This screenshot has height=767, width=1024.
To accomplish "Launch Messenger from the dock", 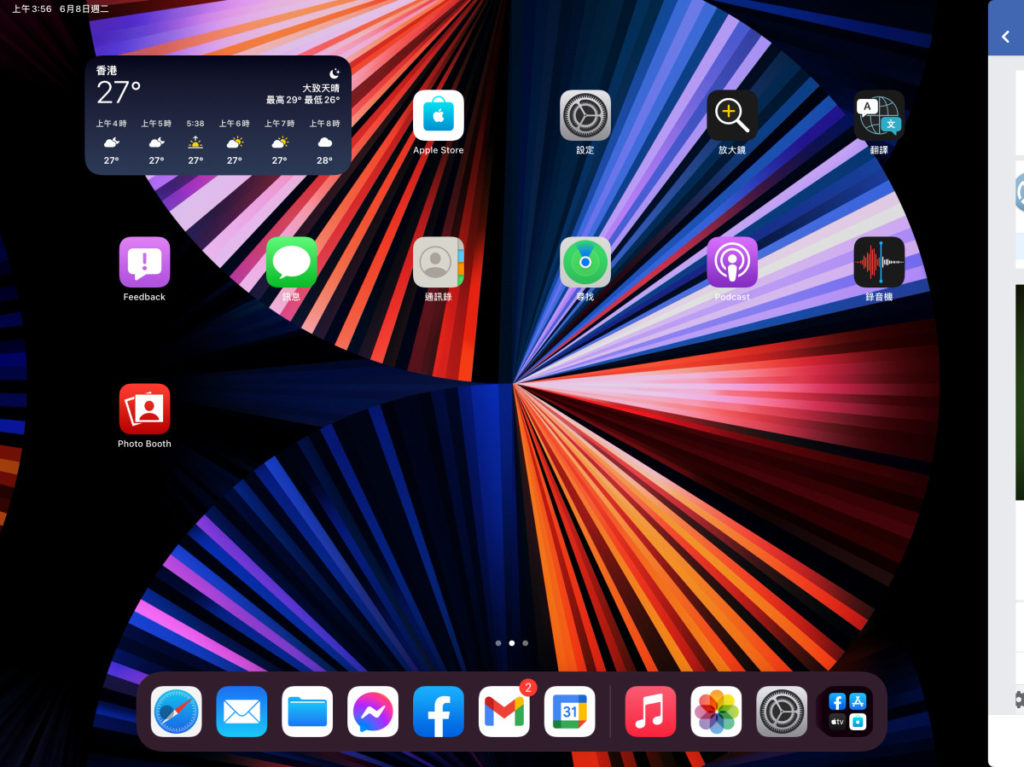I will (373, 711).
